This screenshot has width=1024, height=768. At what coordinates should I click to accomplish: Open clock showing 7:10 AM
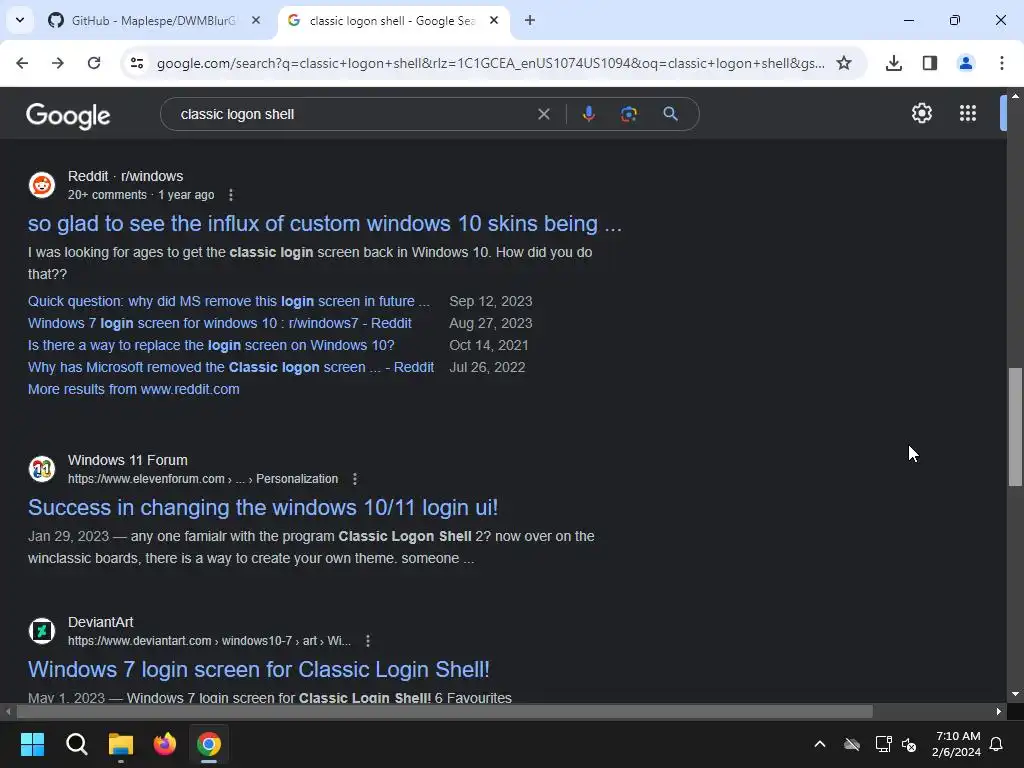click(956, 744)
